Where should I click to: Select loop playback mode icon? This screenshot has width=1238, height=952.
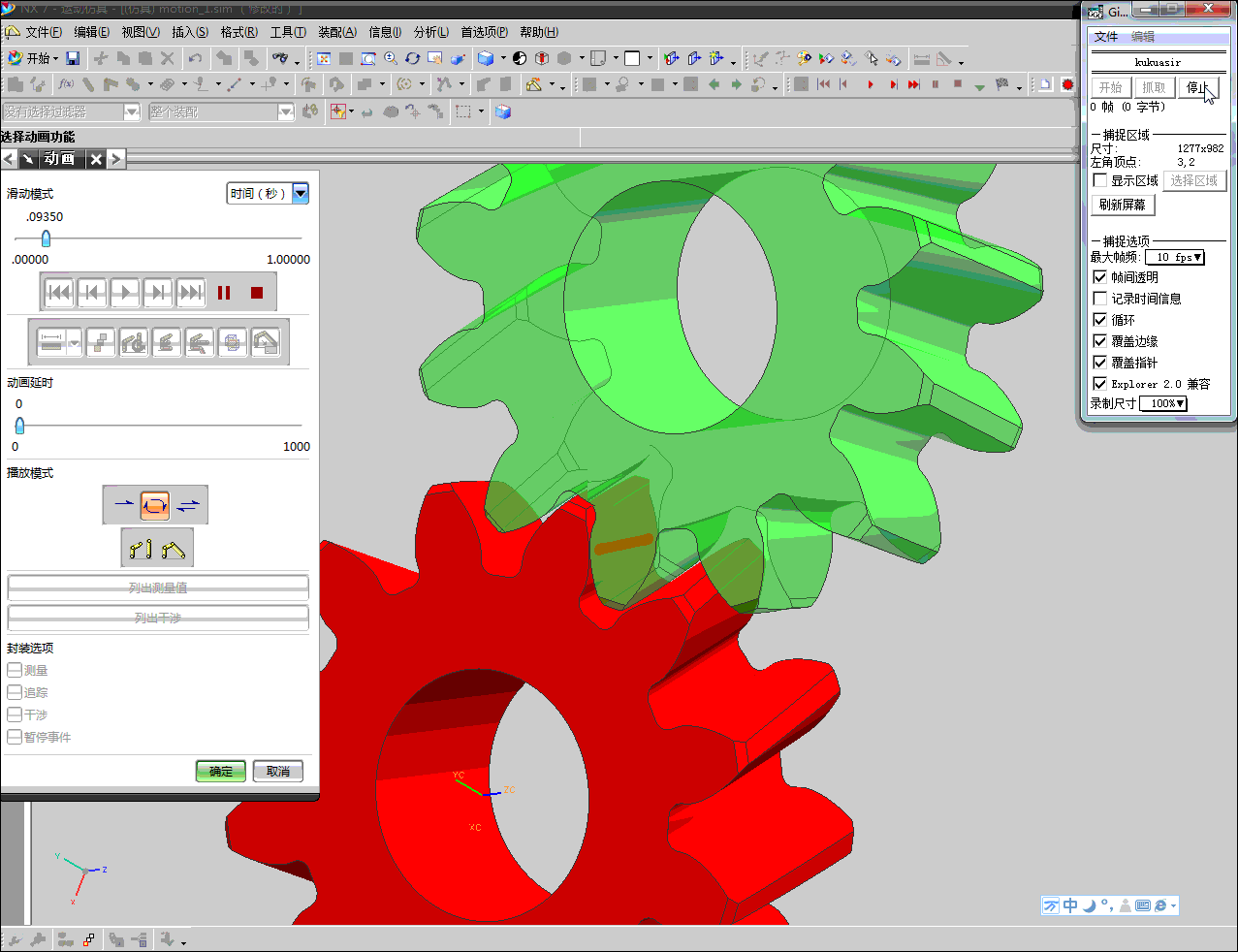[x=155, y=504]
